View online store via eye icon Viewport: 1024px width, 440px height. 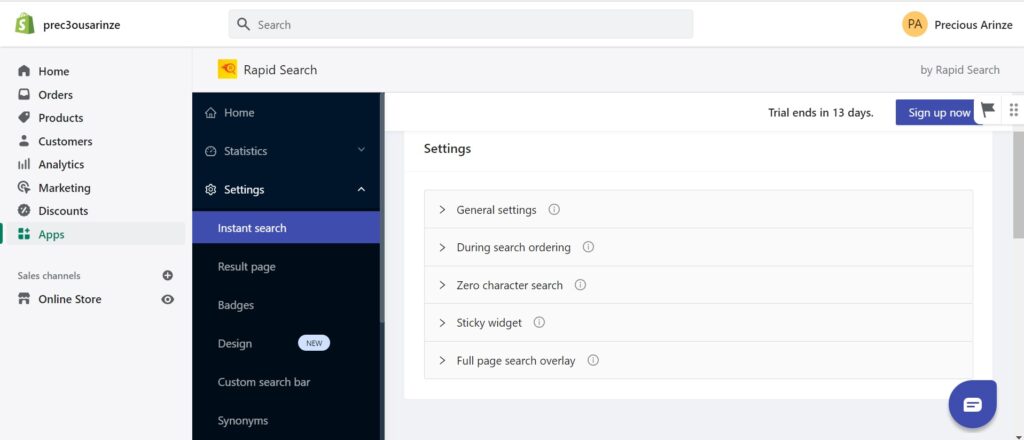168,299
